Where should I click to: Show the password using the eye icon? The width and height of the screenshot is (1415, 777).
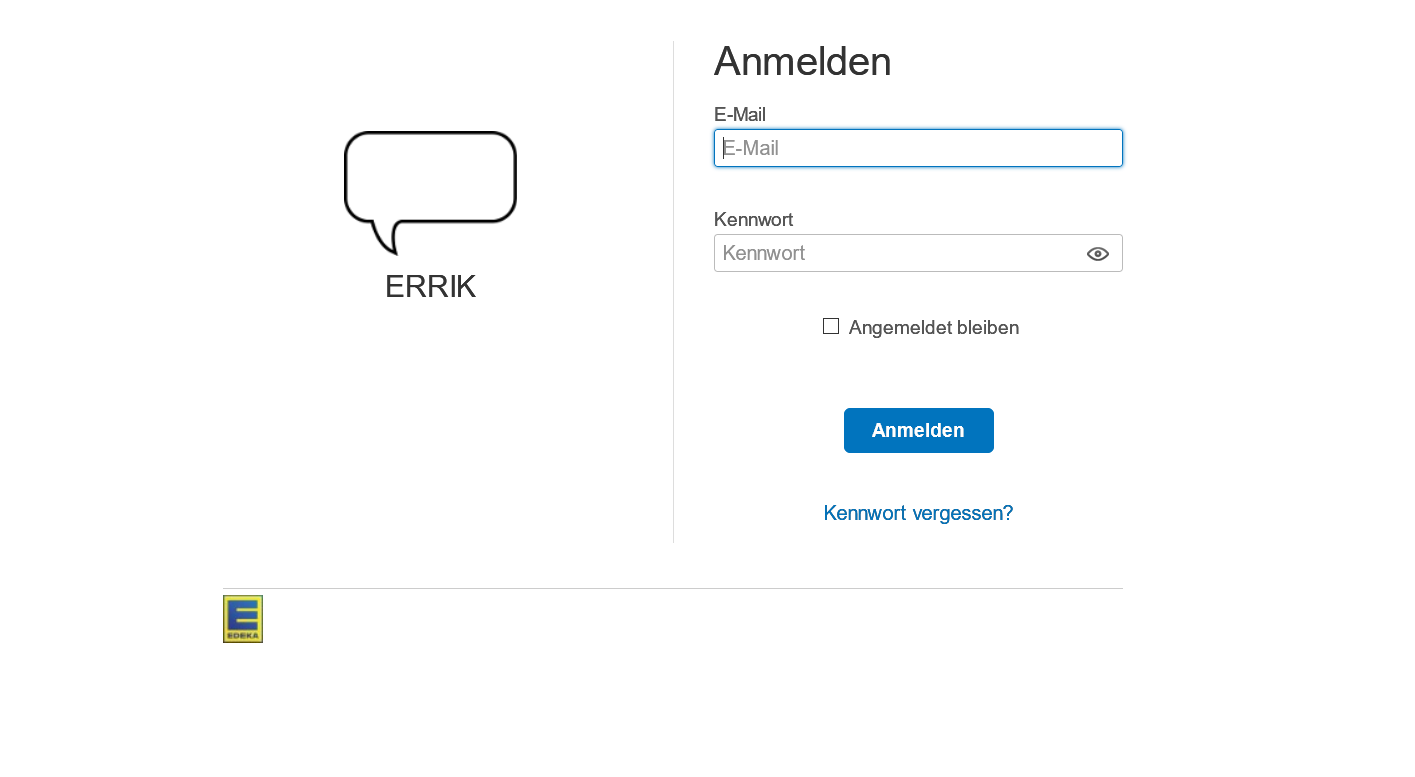tap(1097, 254)
